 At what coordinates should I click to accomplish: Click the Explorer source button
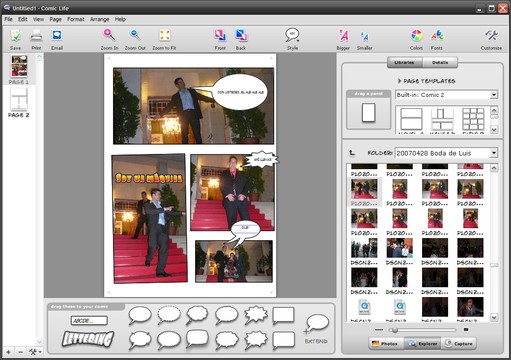tap(422, 343)
